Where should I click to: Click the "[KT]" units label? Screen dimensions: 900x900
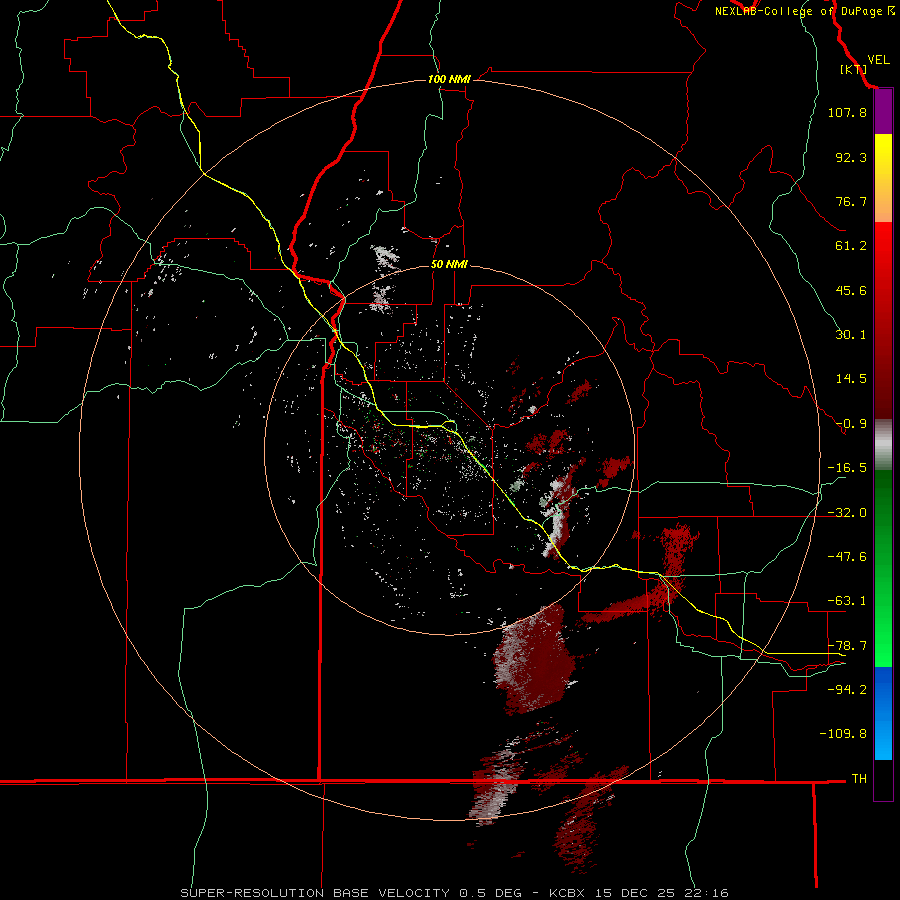click(854, 69)
